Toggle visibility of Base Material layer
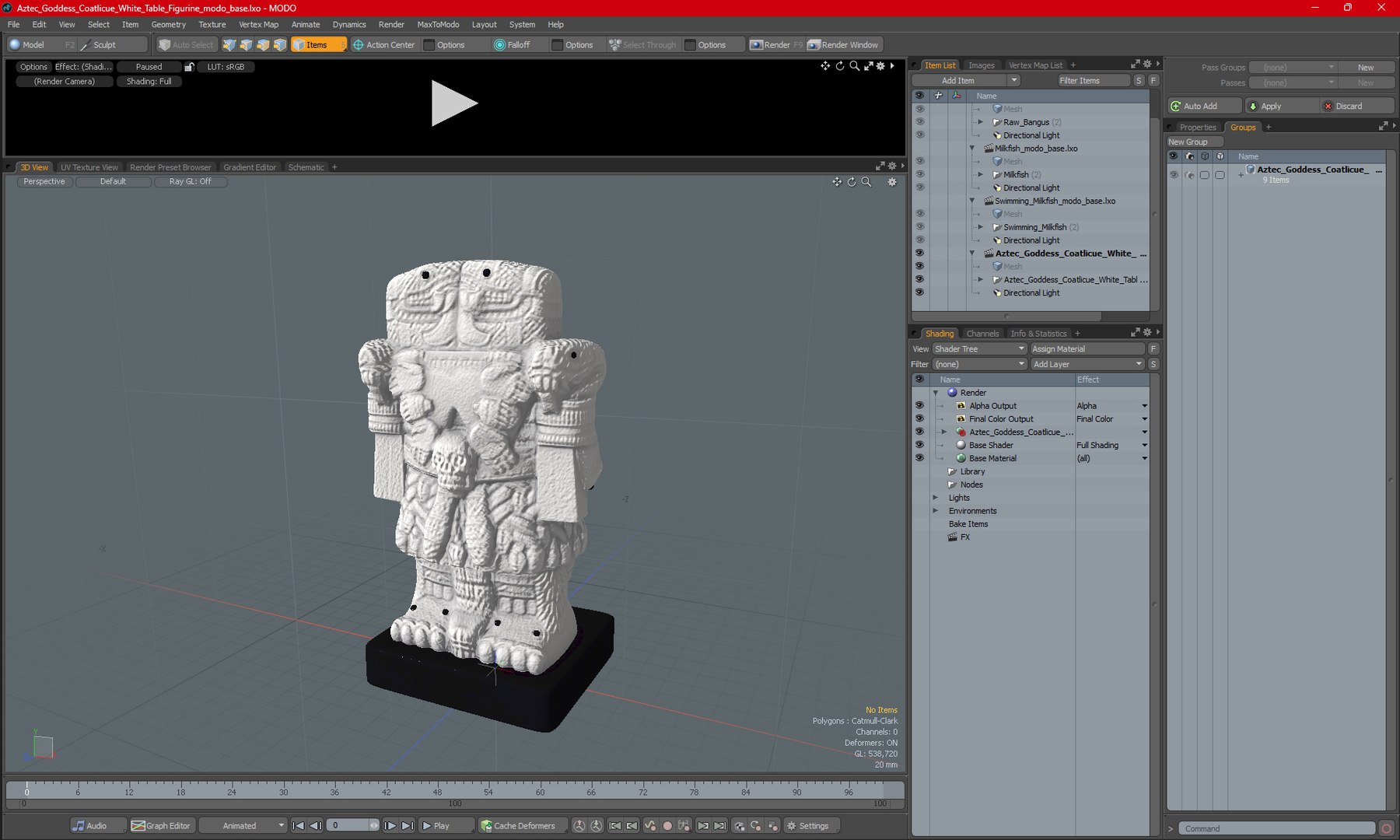 919,458
